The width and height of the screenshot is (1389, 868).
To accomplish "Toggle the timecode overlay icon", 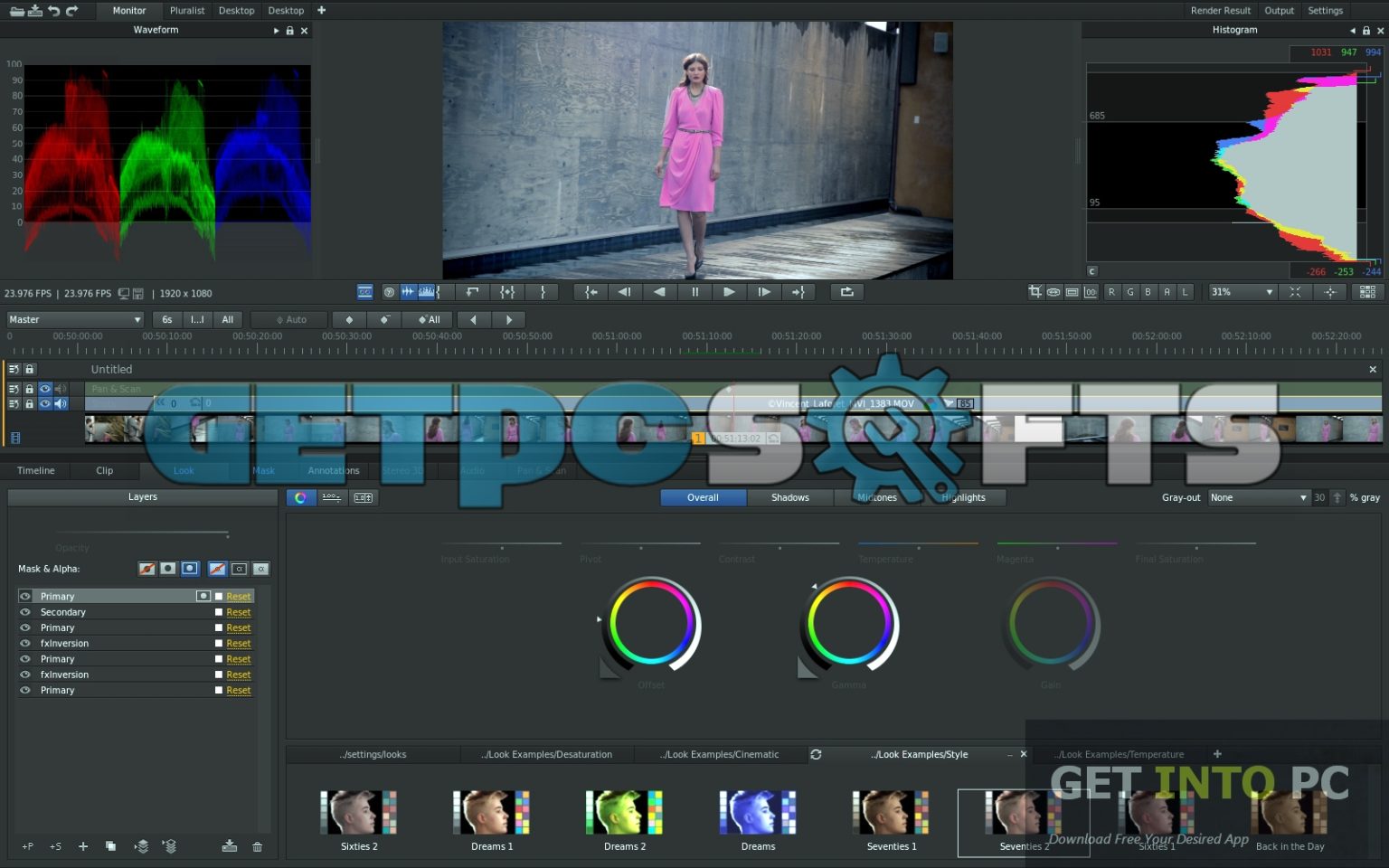I will [1091, 292].
